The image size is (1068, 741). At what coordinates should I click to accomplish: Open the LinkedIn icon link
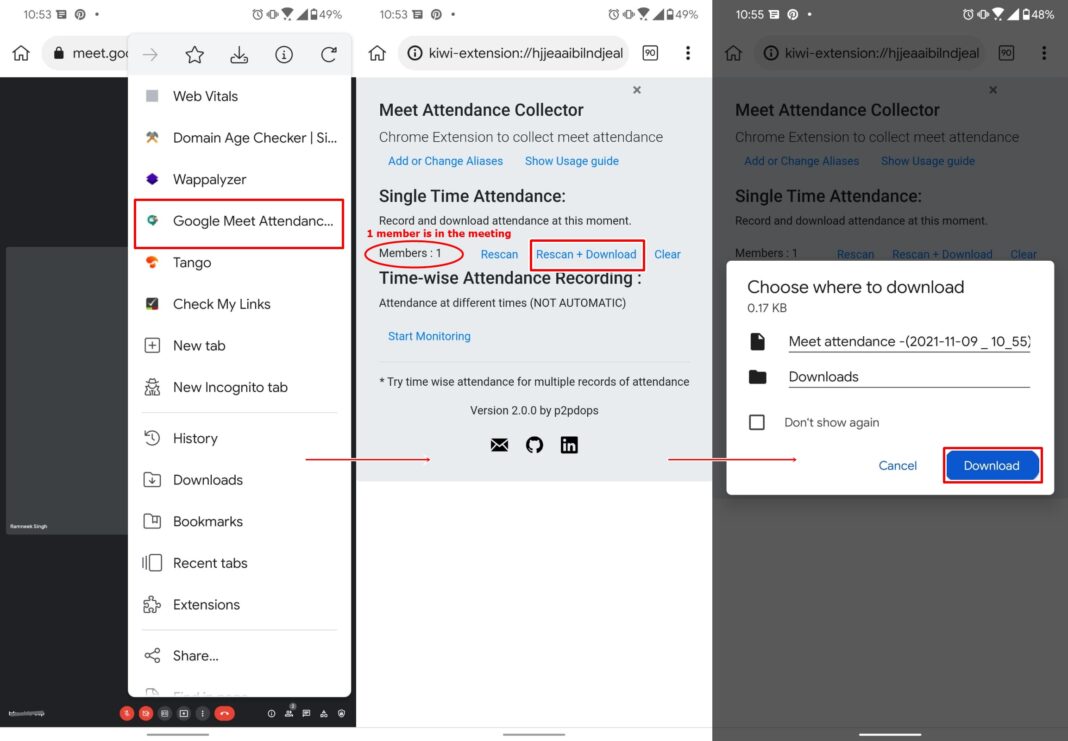coord(569,445)
